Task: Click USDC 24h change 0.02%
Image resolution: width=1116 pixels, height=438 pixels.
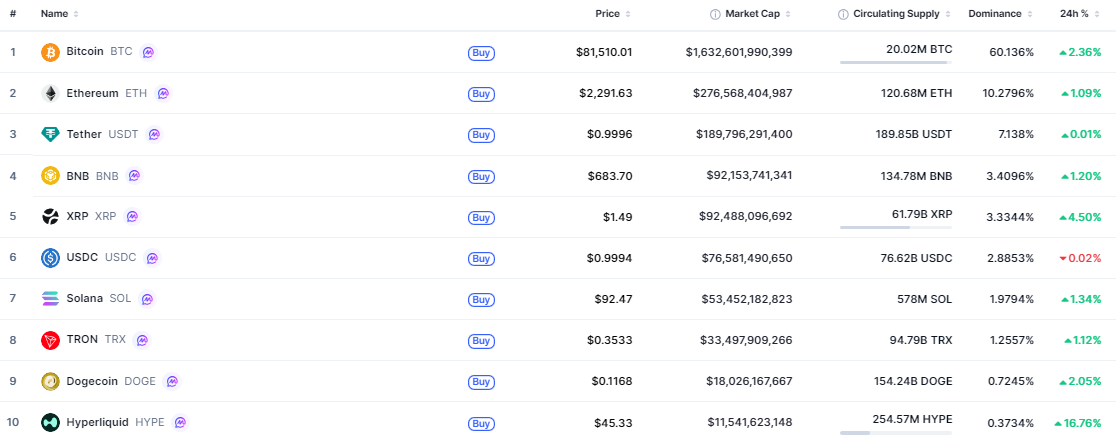Action: pos(1080,258)
